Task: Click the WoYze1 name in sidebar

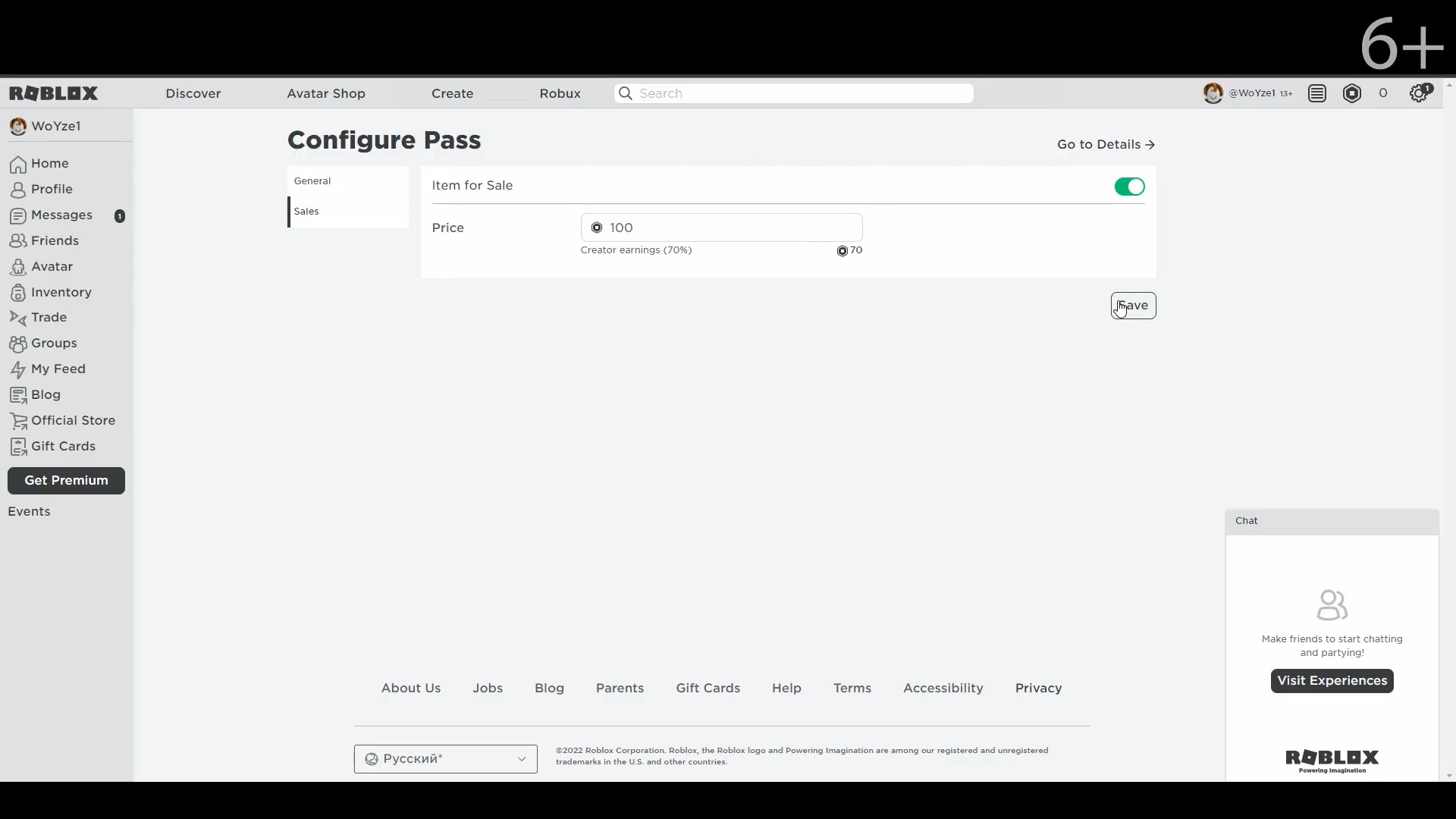Action: [x=56, y=127]
